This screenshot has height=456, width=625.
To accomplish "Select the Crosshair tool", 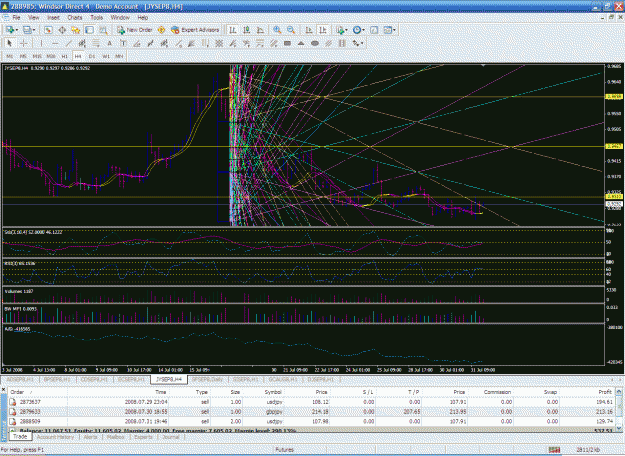I will [24, 43].
